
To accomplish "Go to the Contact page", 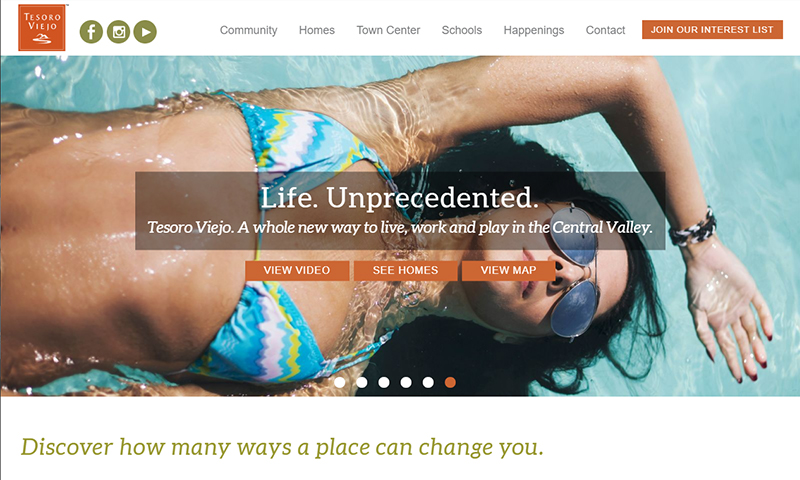I will [605, 31].
